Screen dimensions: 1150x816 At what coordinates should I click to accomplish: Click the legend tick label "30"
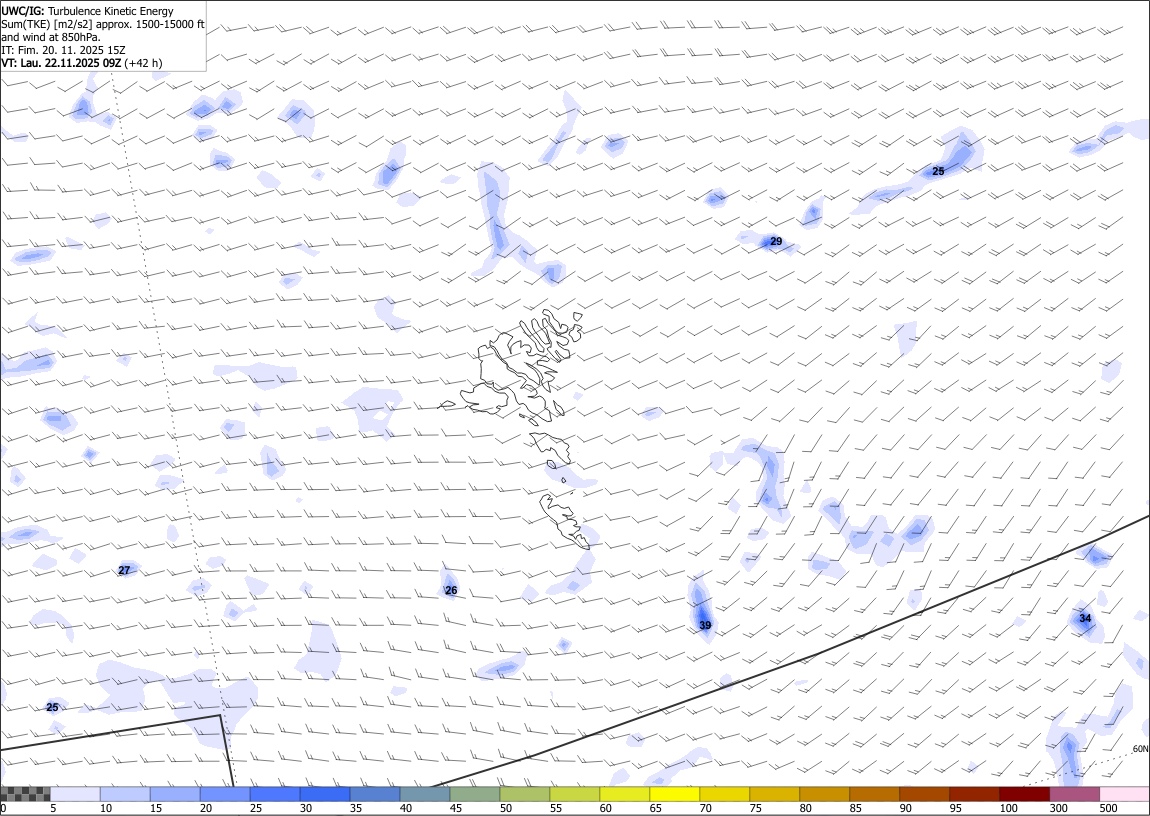tap(305, 808)
